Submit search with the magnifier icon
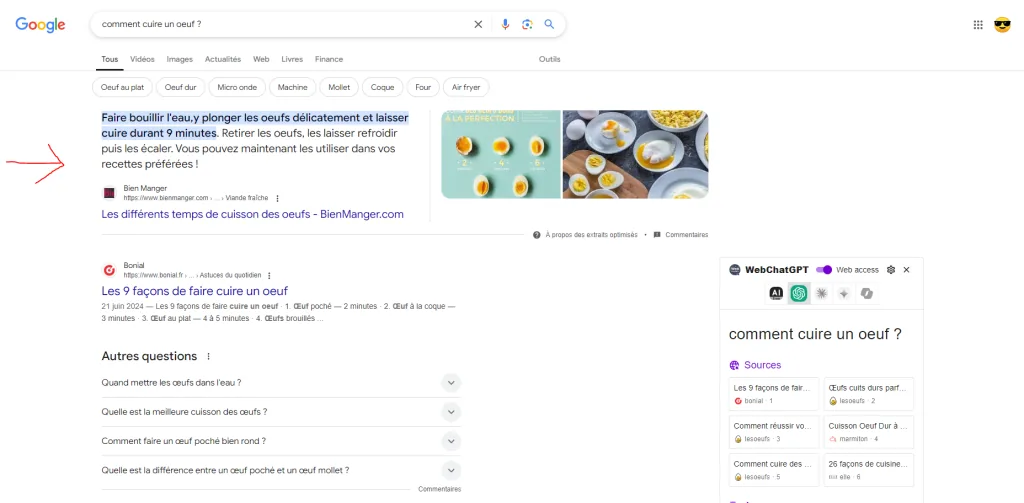Screen dimensions: 1024x503 pyautogui.click(x=549, y=24)
